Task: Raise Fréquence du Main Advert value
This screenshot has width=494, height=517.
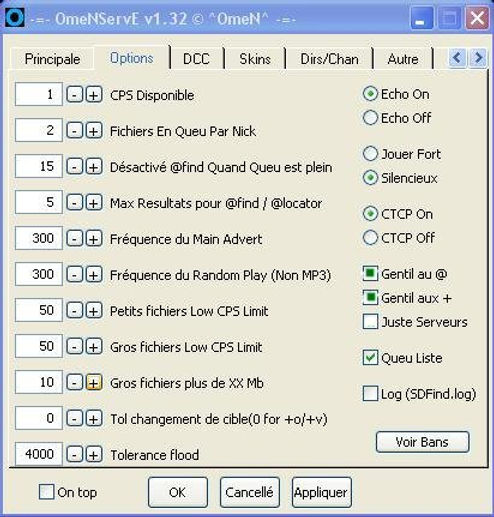Action: 94,239
